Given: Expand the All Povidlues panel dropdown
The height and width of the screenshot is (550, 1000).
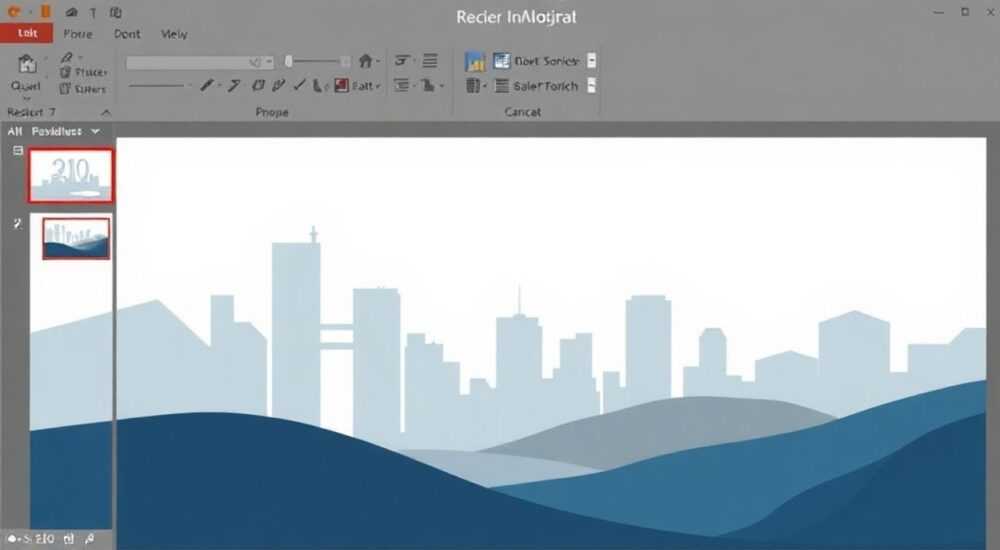Looking at the screenshot, I should click(95, 131).
